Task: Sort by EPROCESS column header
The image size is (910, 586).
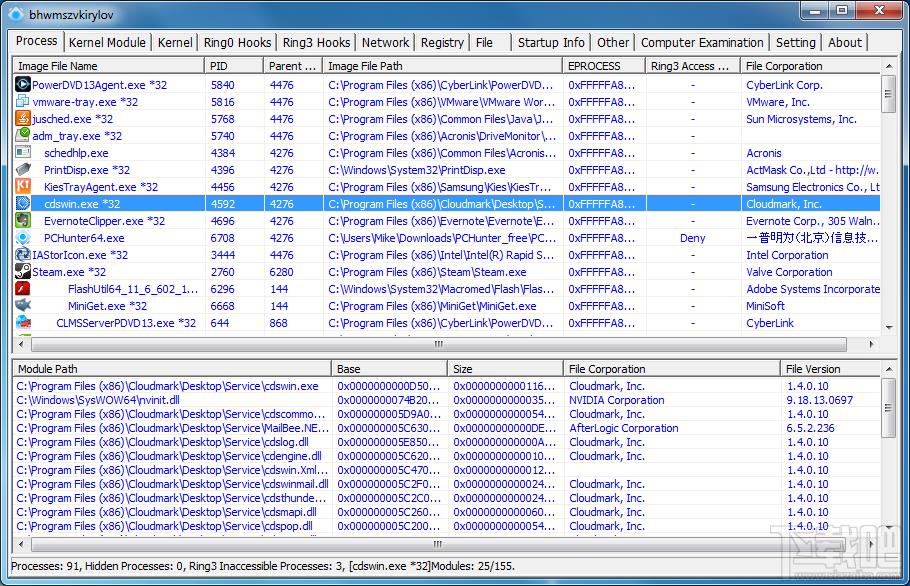Action: coord(604,66)
